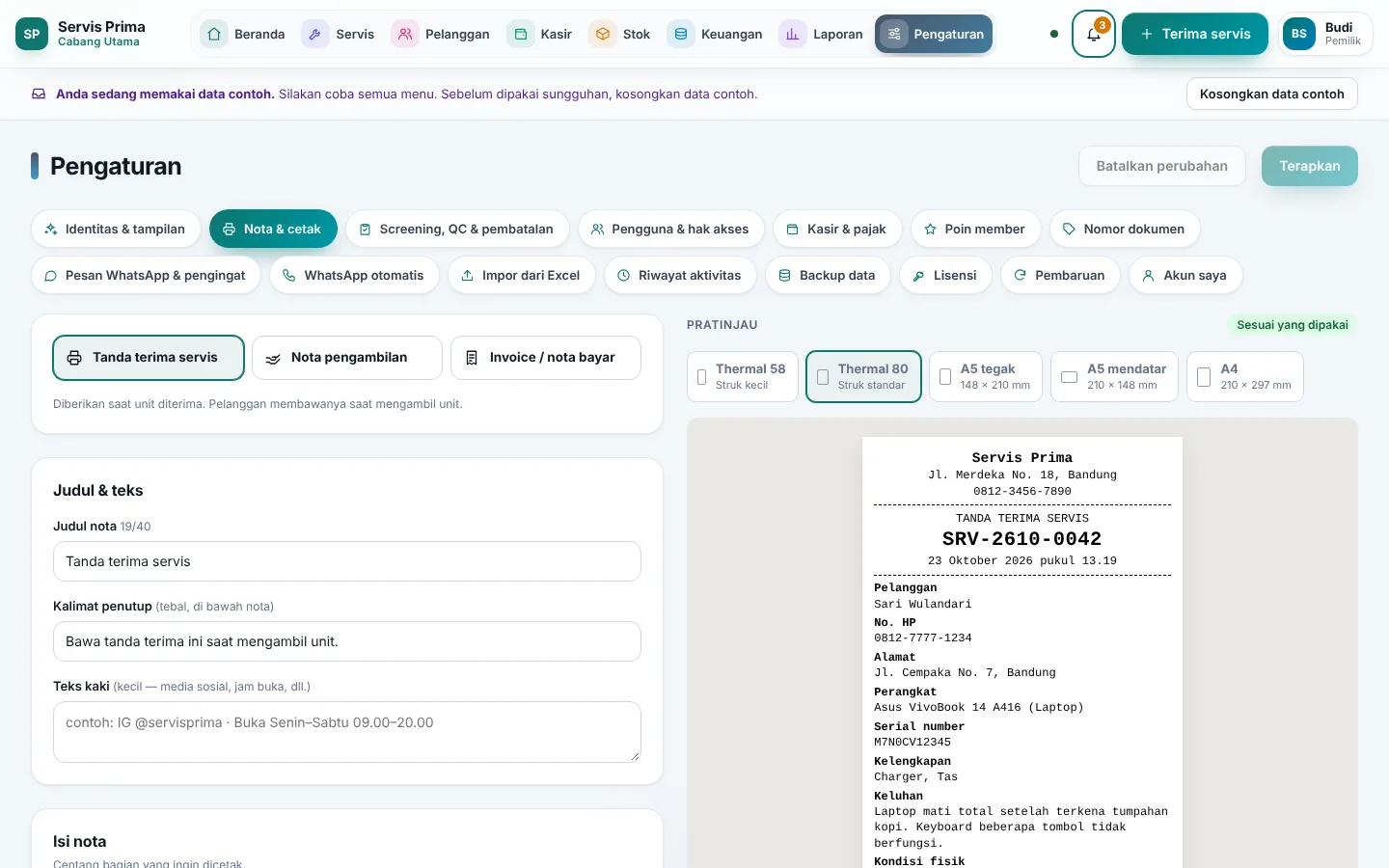Select Tanda terima servis document type

point(149,358)
